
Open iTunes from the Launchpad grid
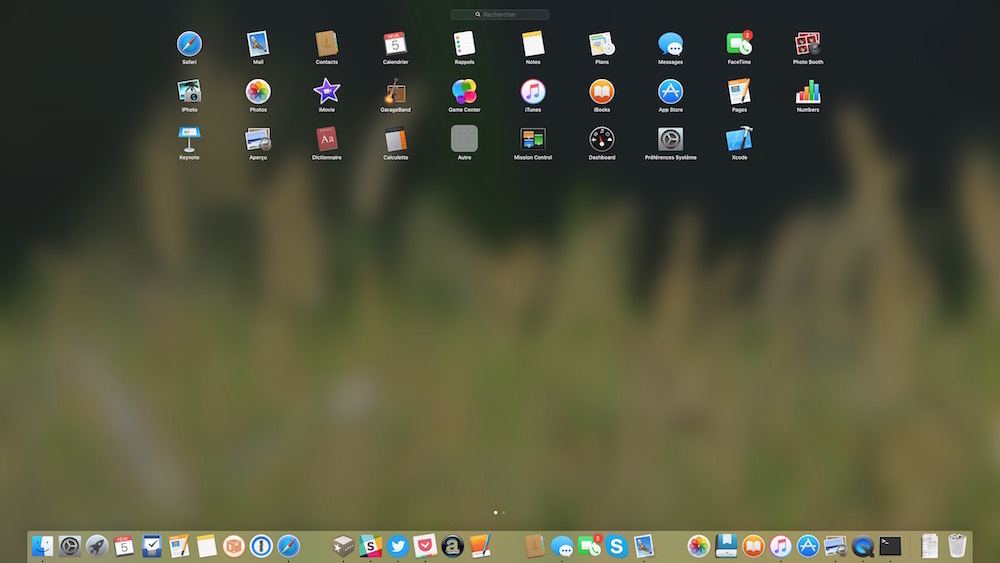(533, 92)
